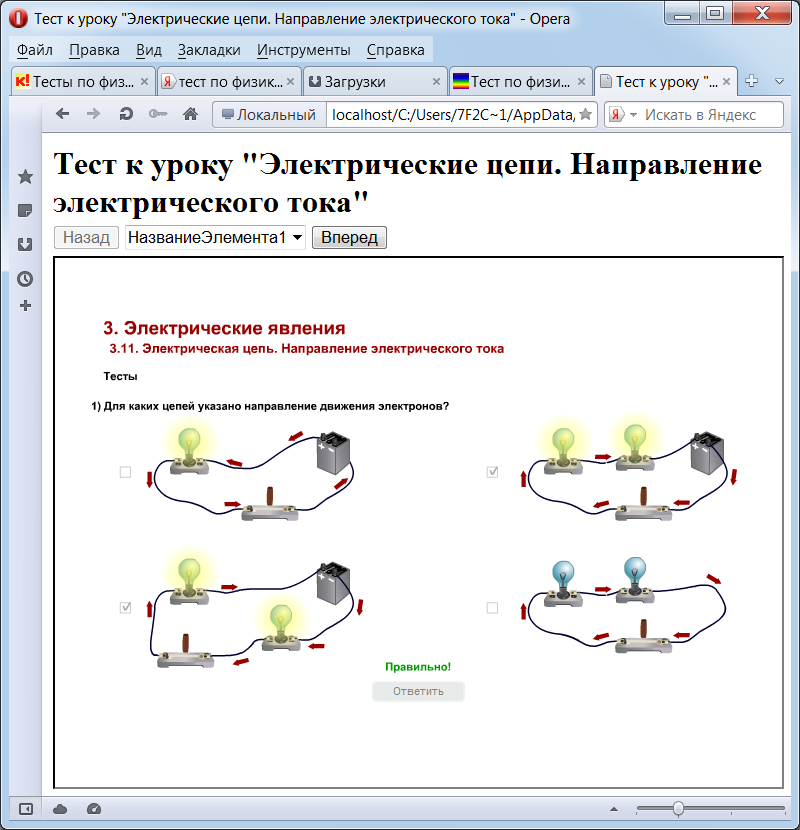Open the Закладки menu

point(209,50)
